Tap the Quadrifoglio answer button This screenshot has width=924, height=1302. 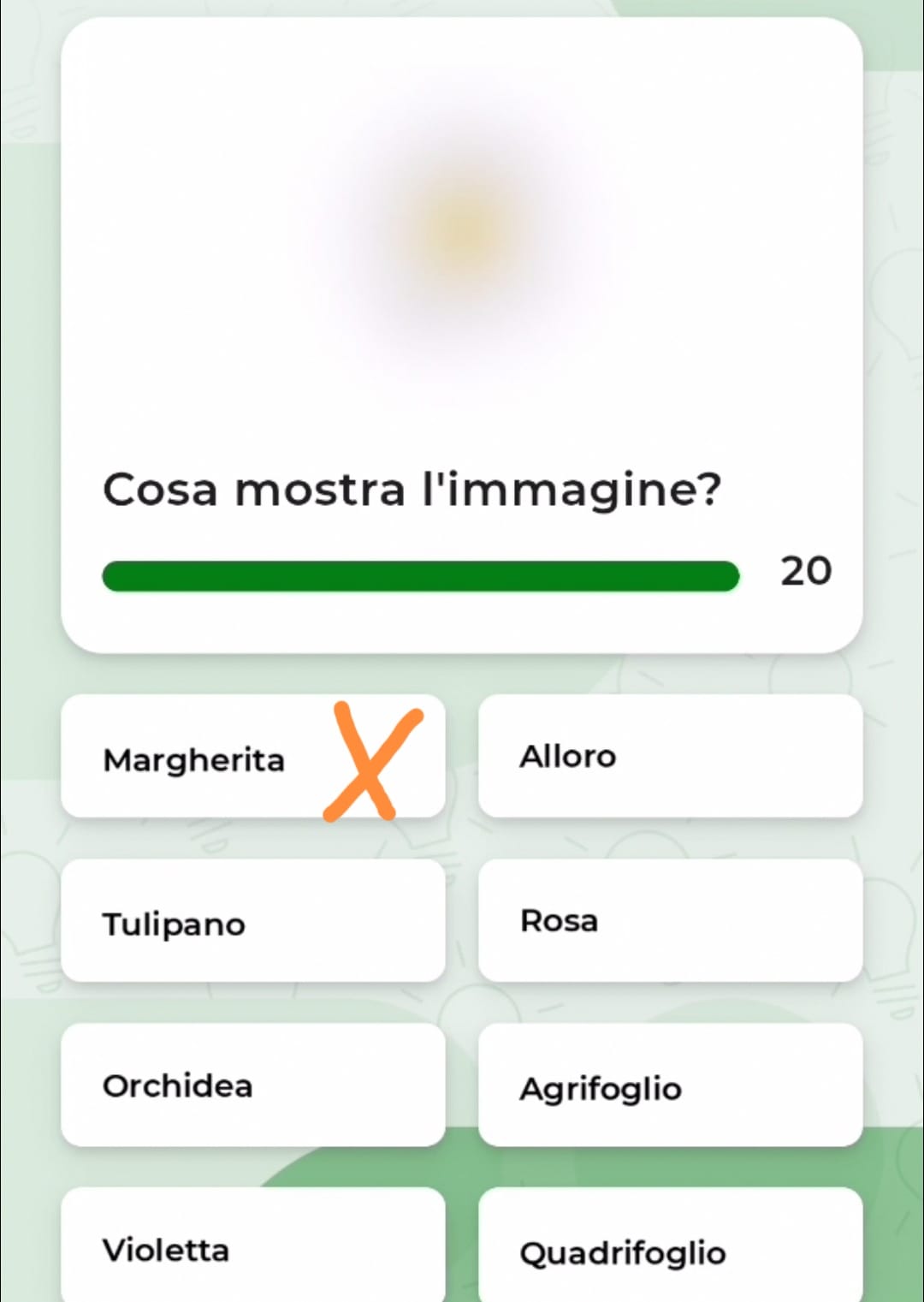click(623, 1253)
